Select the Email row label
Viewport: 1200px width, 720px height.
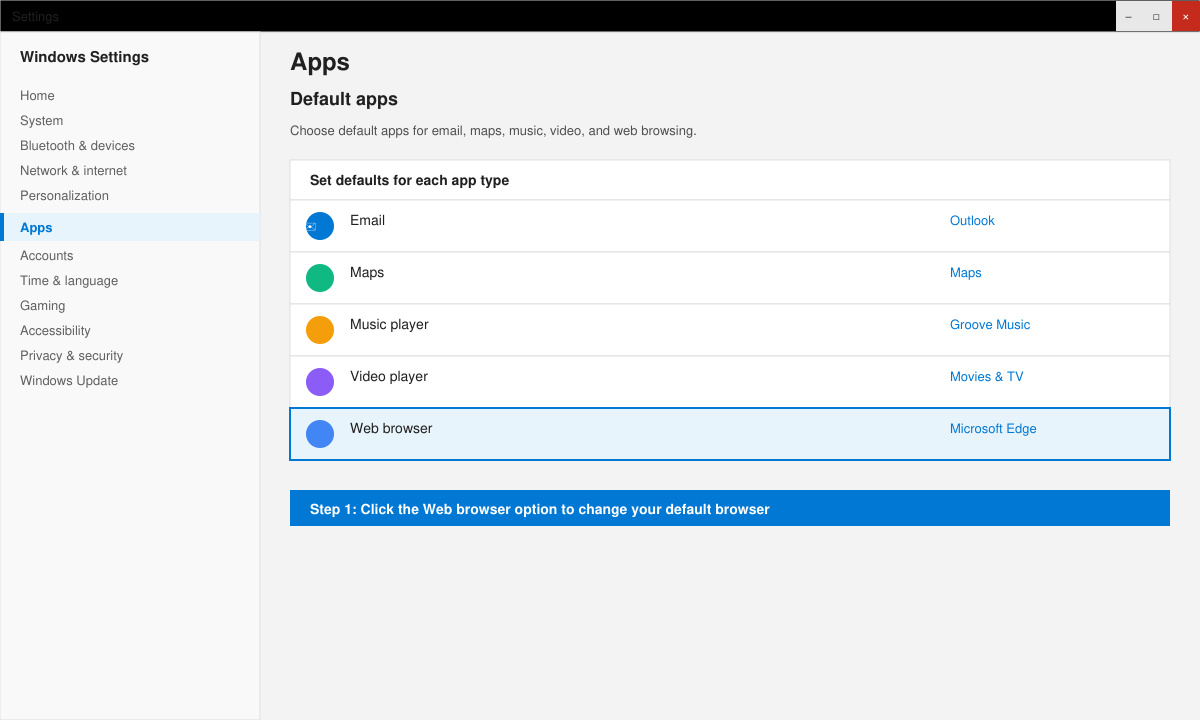pos(367,221)
